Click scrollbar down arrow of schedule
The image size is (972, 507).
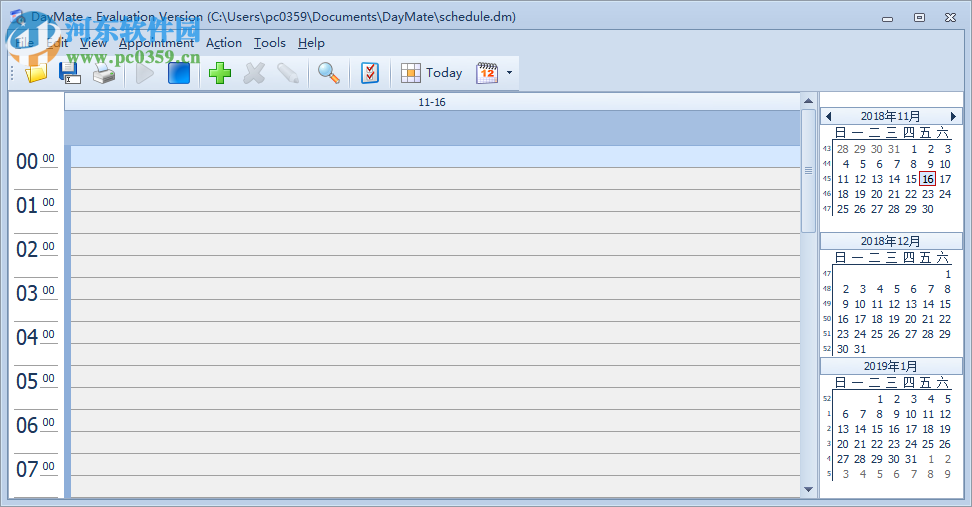(x=808, y=490)
